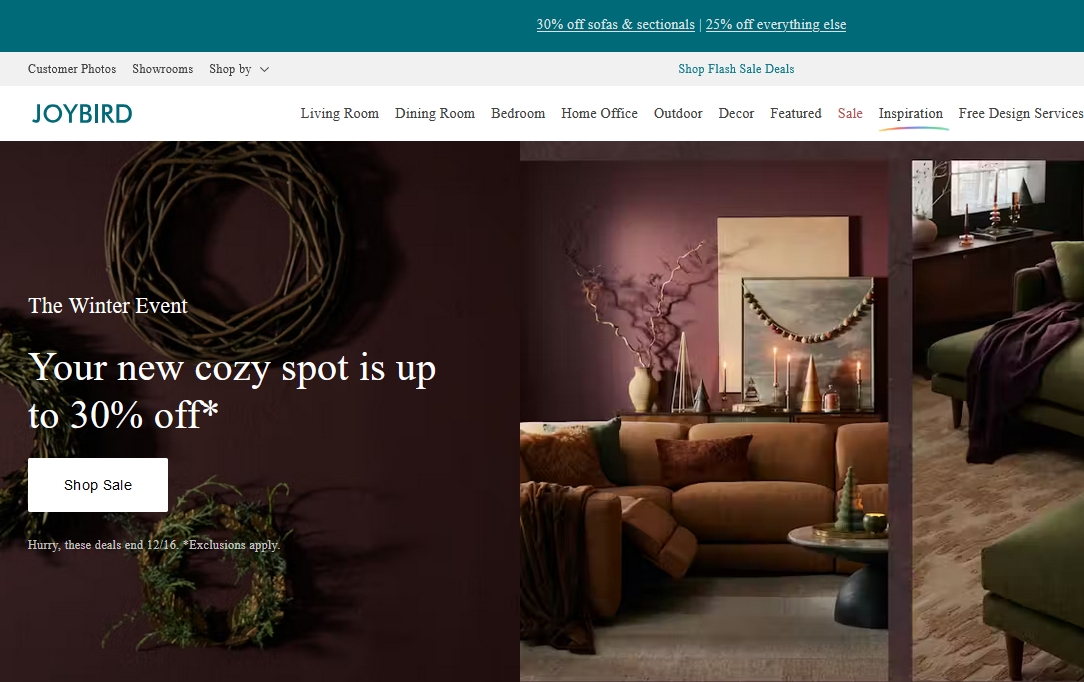
Task: Open Outdoor category menu
Action: click(x=678, y=113)
